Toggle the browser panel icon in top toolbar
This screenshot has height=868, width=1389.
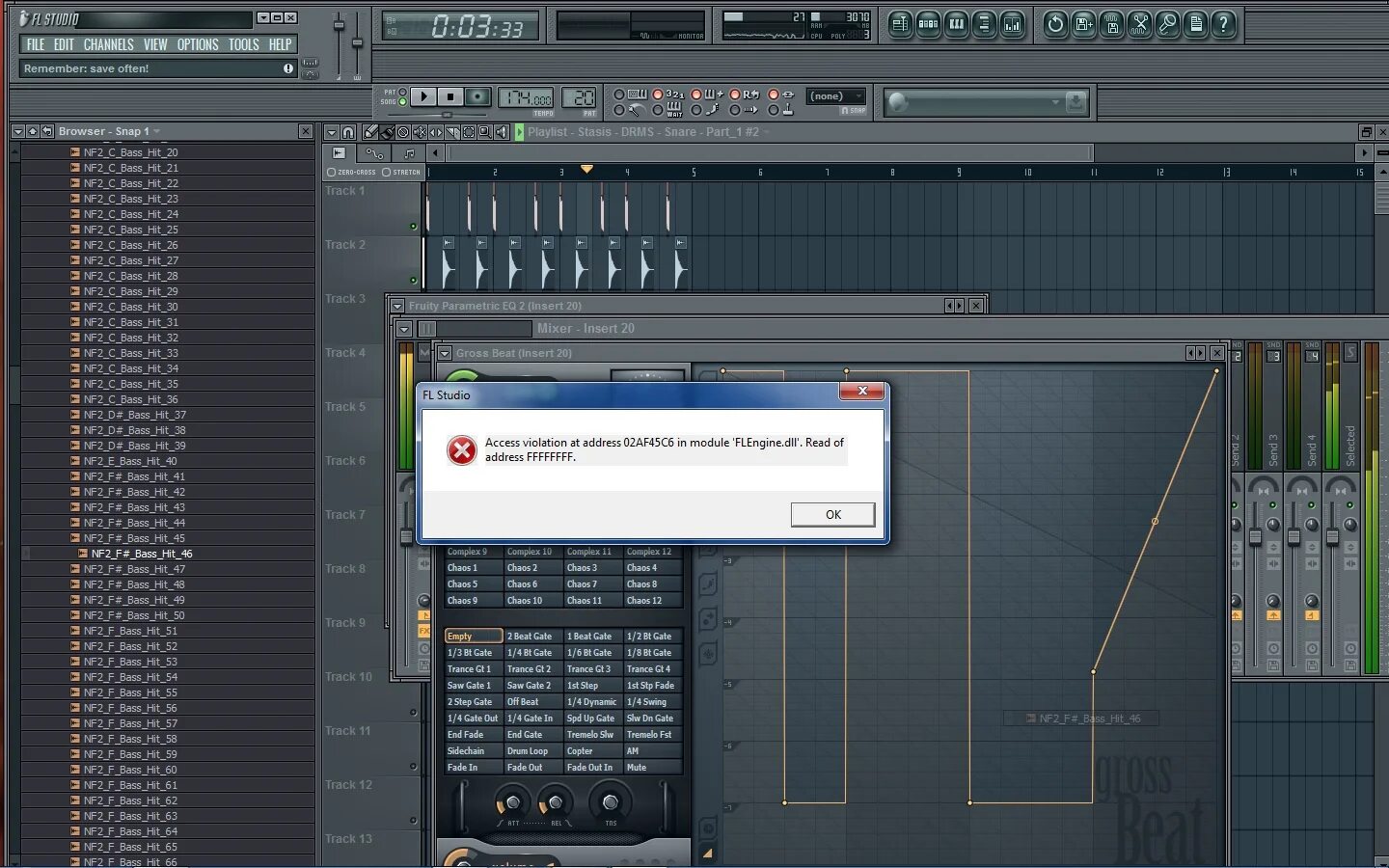[x=984, y=24]
